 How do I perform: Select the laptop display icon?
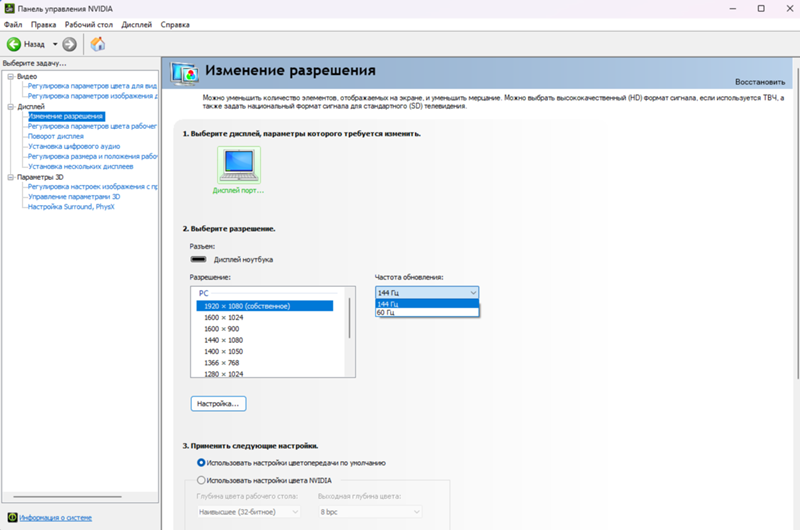point(239,165)
